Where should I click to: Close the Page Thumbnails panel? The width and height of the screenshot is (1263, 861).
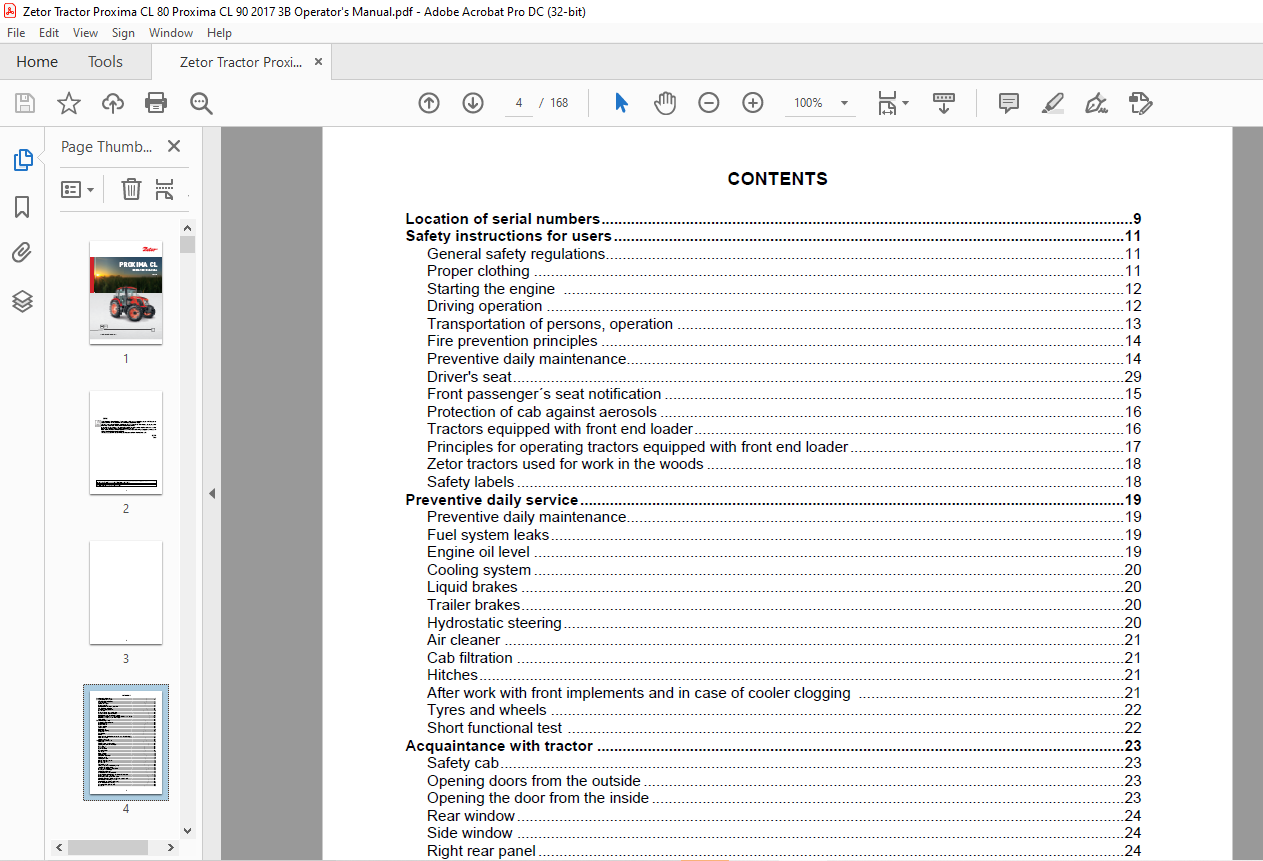coord(174,146)
